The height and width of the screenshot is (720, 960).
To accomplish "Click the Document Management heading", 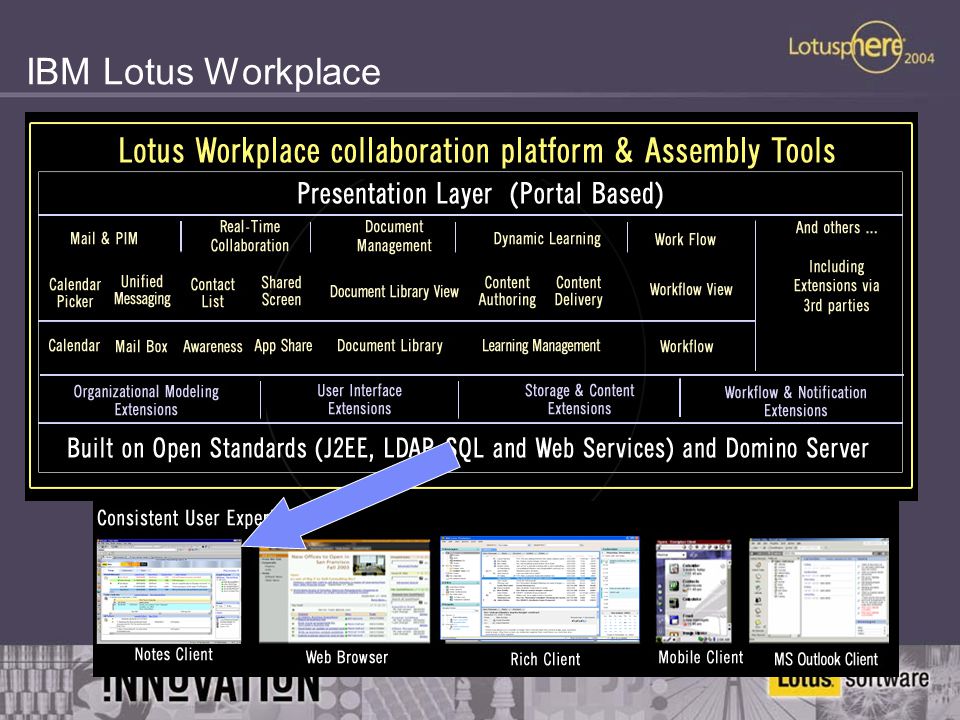I will (x=394, y=236).
